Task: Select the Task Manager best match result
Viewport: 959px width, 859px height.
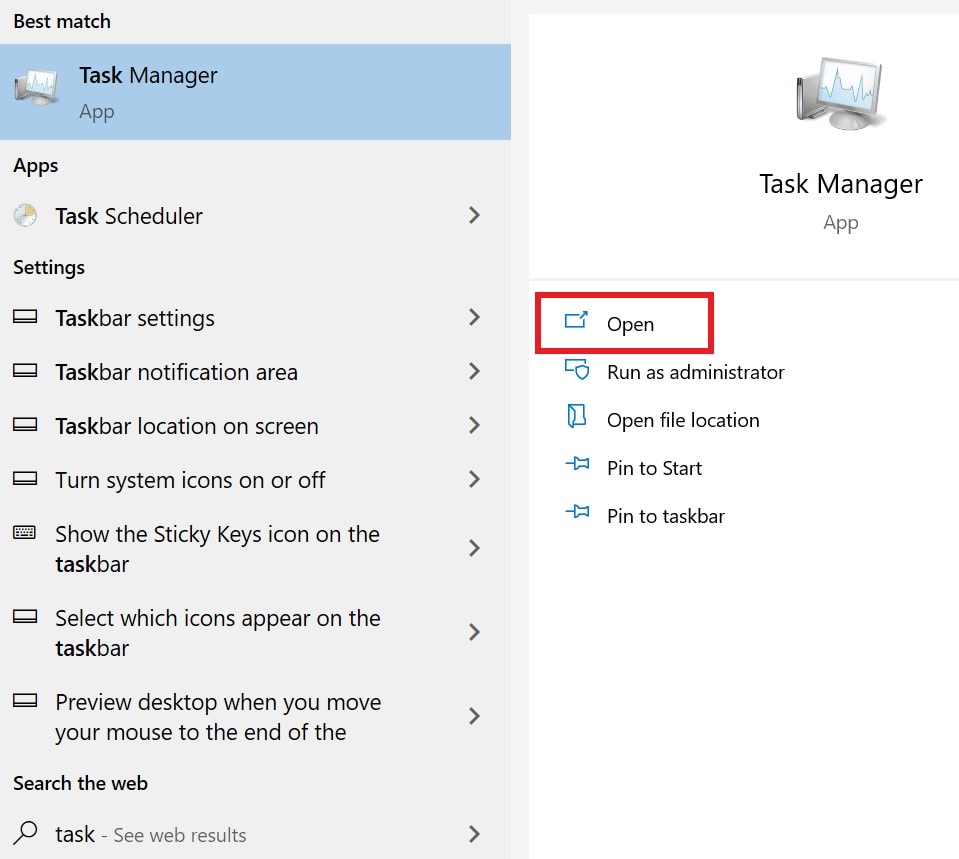Action: pos(255,92)
